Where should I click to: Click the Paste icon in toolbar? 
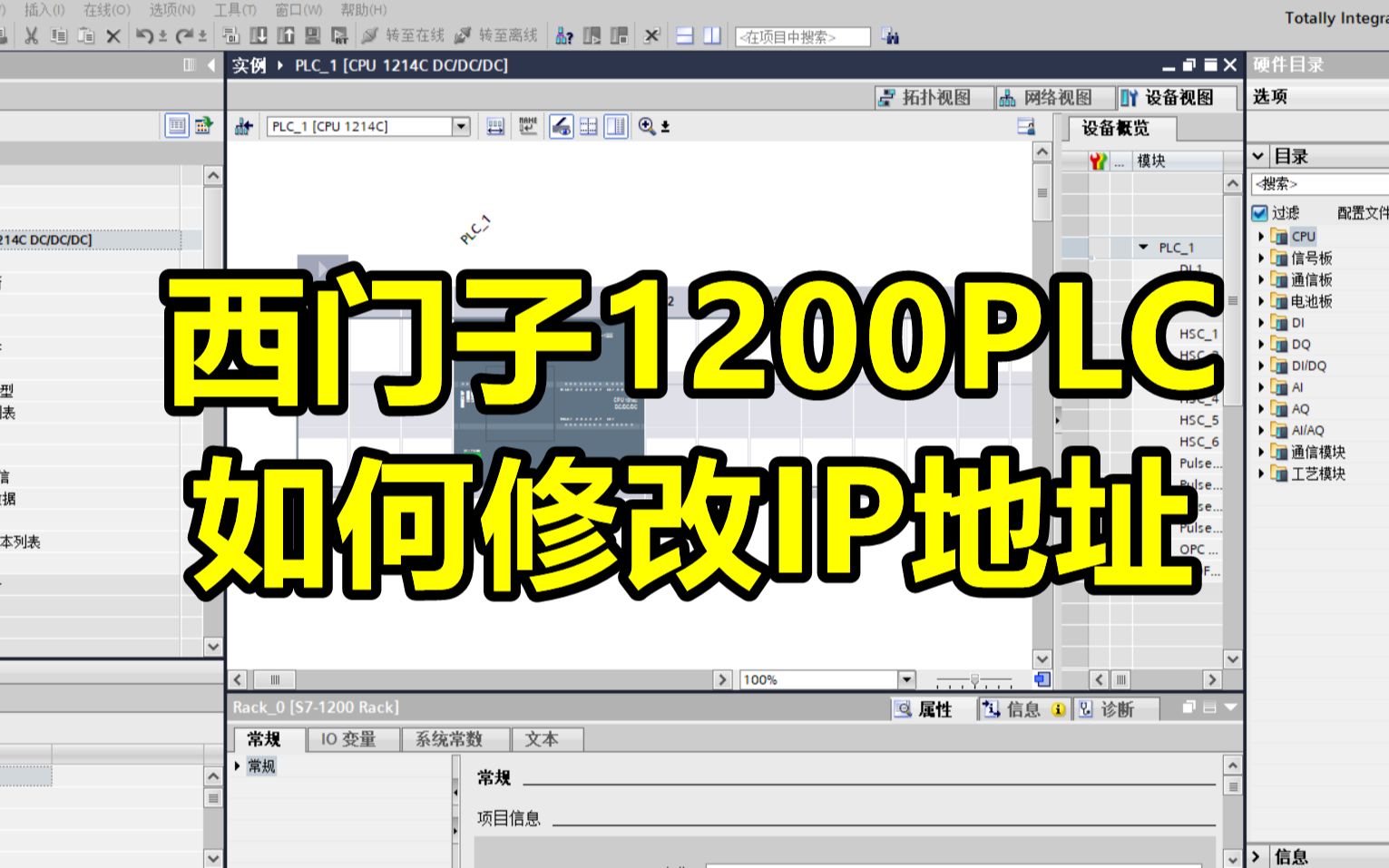coord(86,35)
